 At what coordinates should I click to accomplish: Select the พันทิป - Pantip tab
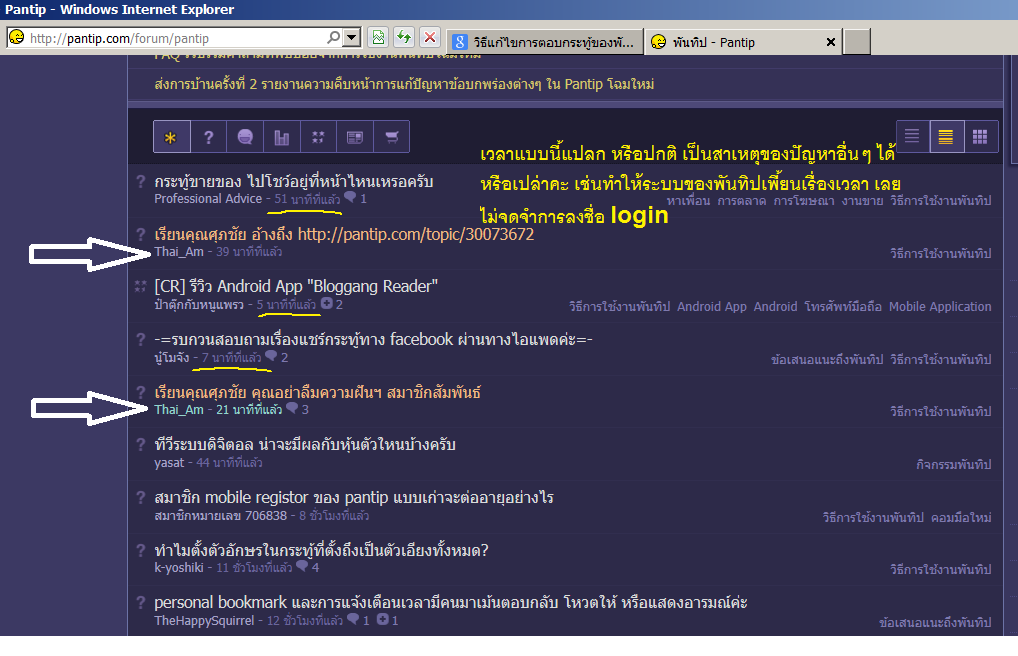coord(734,42)
